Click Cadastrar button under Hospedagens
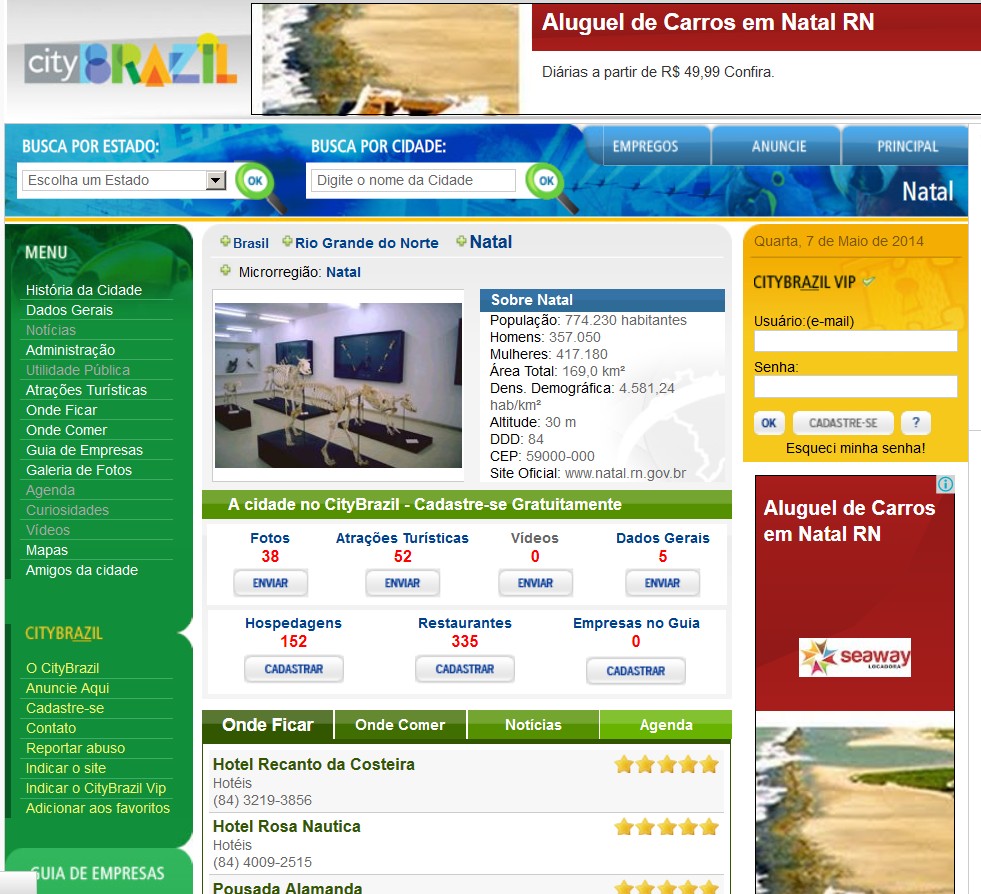 click(293, 669)
